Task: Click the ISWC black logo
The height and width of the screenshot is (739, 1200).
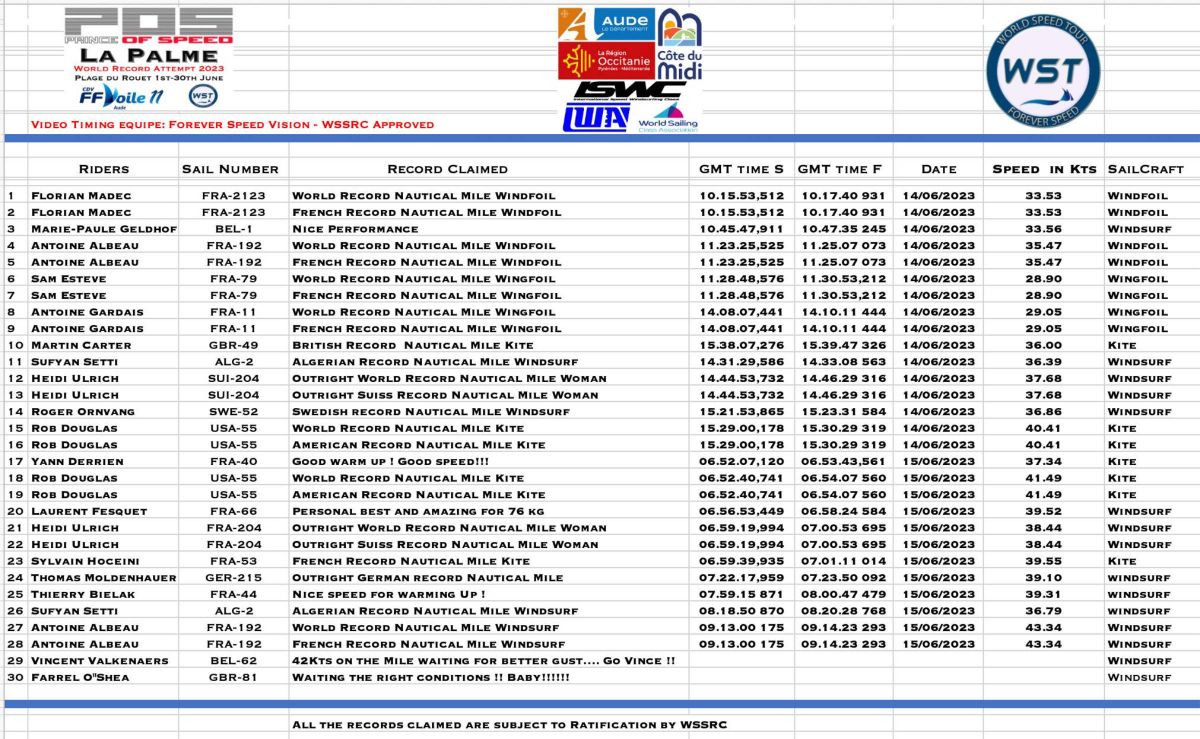Action: [629, 90]
